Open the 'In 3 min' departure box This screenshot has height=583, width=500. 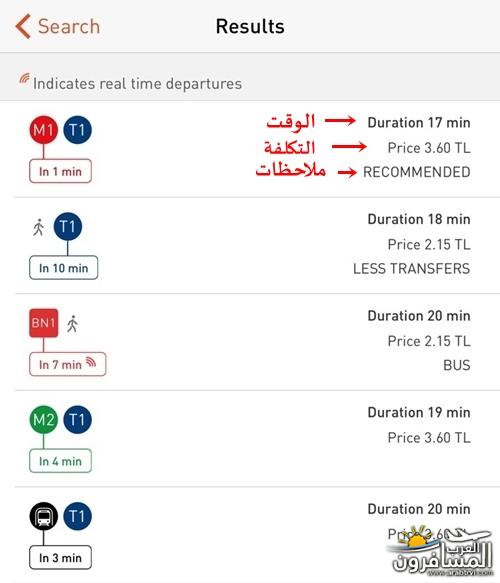(x=60, y=558)
